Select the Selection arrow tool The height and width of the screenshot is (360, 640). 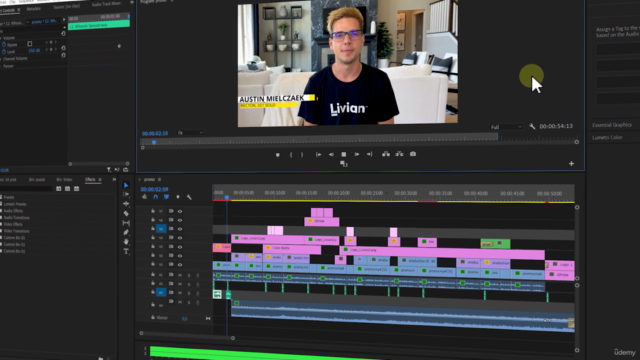126,185
